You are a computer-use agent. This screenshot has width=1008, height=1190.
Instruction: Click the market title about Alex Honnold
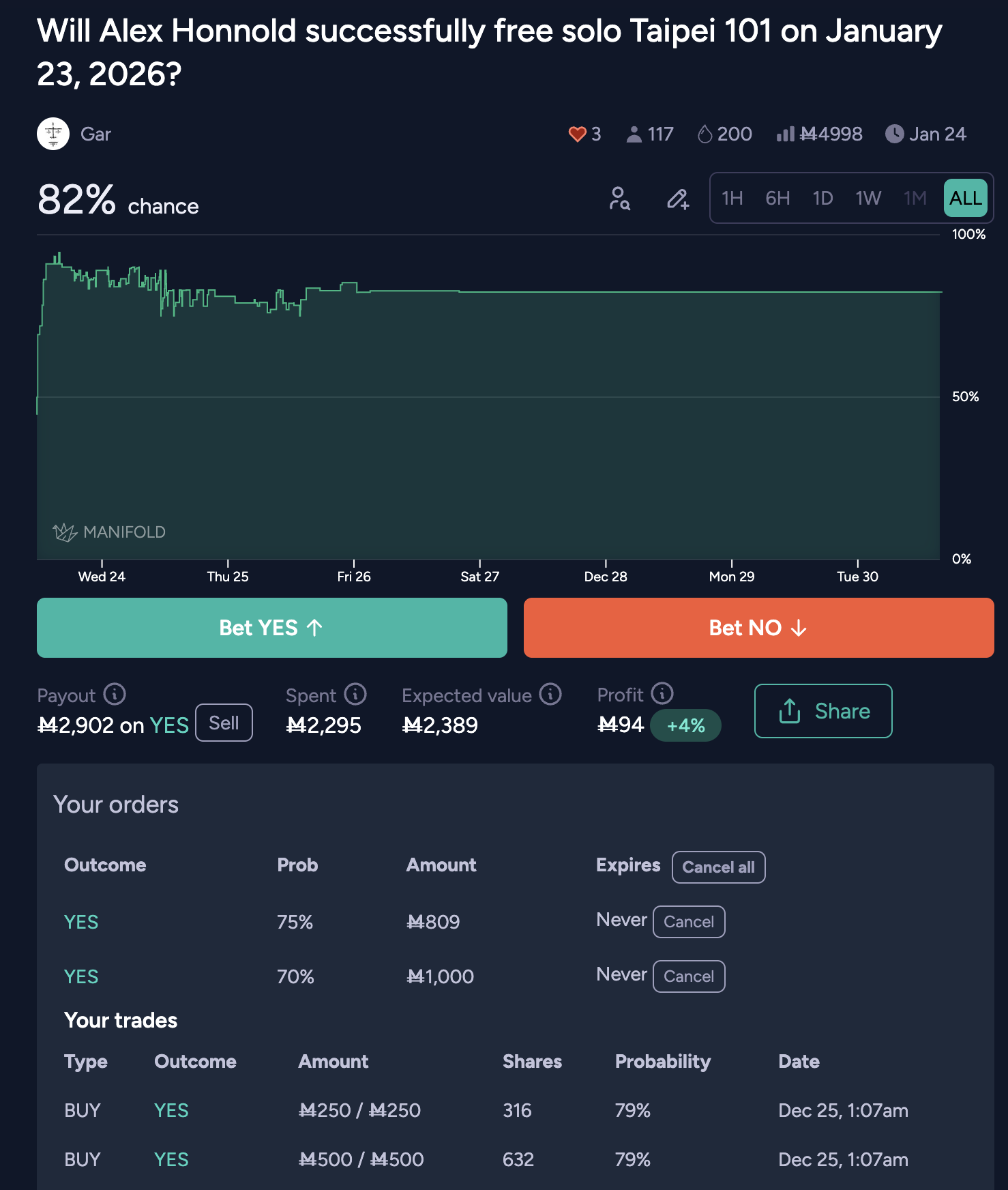click(x=489, y=53)
